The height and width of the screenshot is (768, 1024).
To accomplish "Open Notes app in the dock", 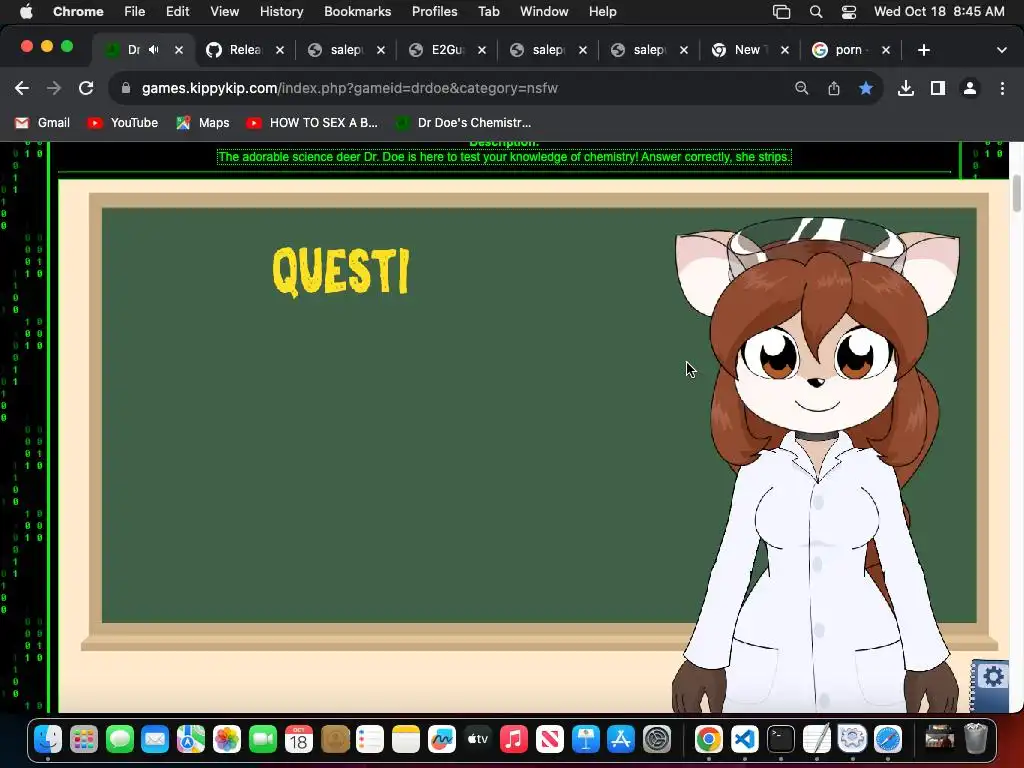I will (406, 739).
